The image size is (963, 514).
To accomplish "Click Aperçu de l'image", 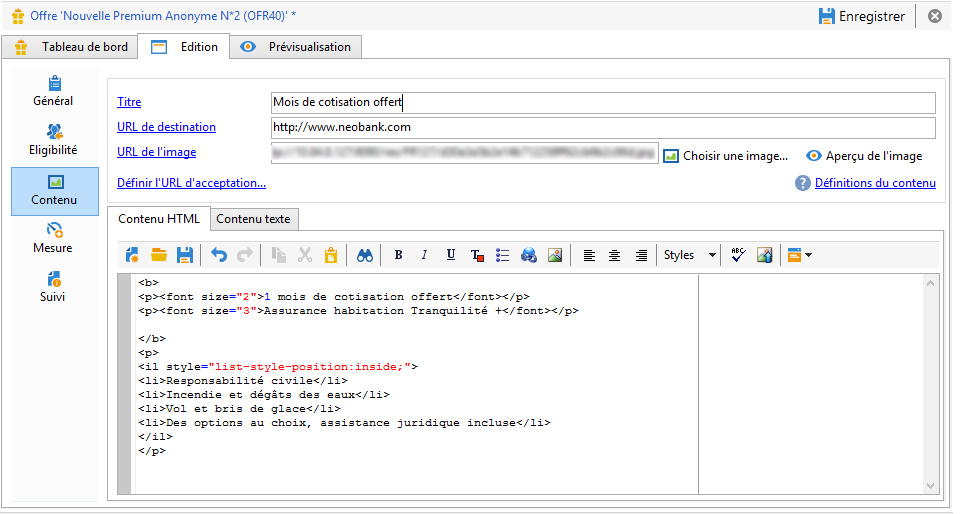I will click(x=864, y=156).
